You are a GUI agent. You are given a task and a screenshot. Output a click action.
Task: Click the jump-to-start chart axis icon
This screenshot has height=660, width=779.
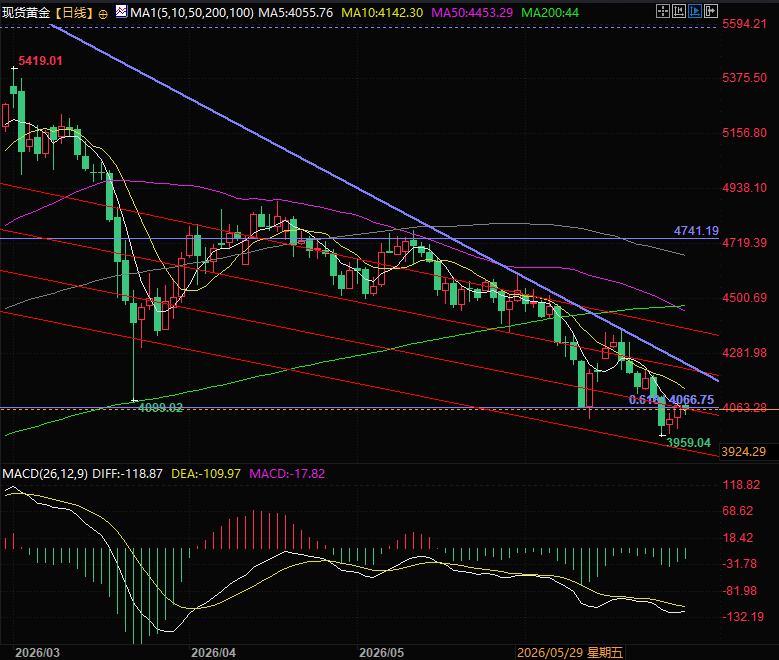(679, 11)
